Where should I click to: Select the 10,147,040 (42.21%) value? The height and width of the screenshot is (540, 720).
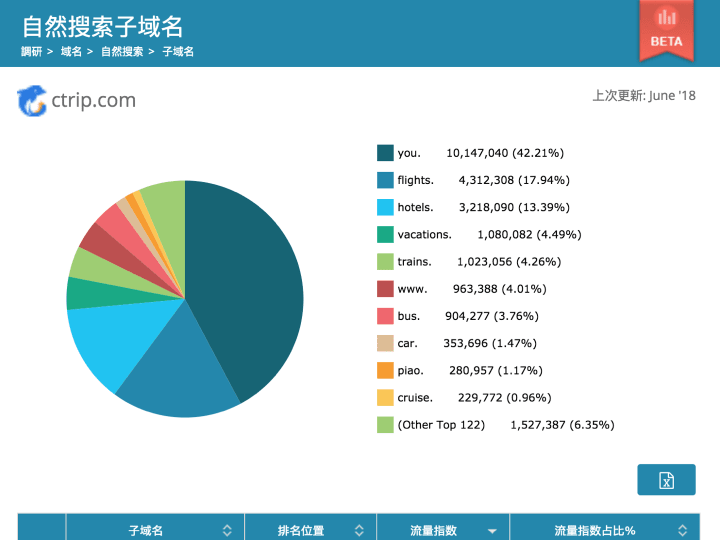(505, 153)
